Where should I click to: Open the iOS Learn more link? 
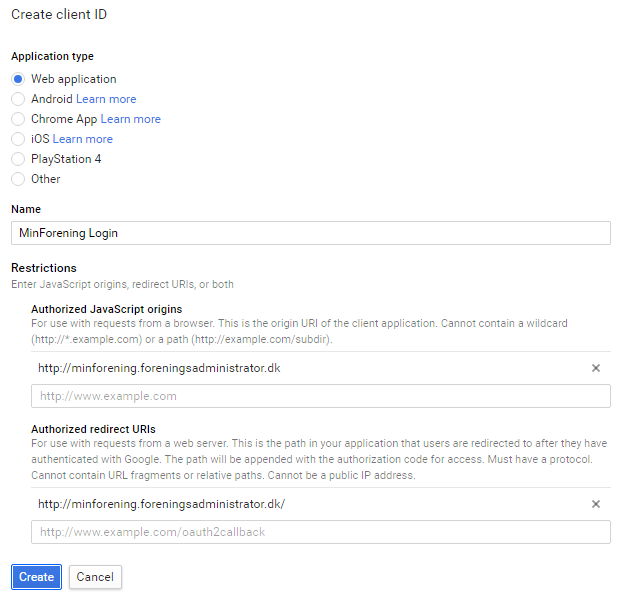click(83, 139)
